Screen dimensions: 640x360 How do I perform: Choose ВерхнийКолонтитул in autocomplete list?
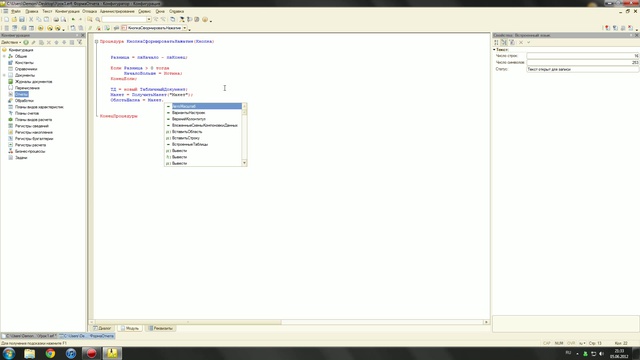click(x=189, y=119)
